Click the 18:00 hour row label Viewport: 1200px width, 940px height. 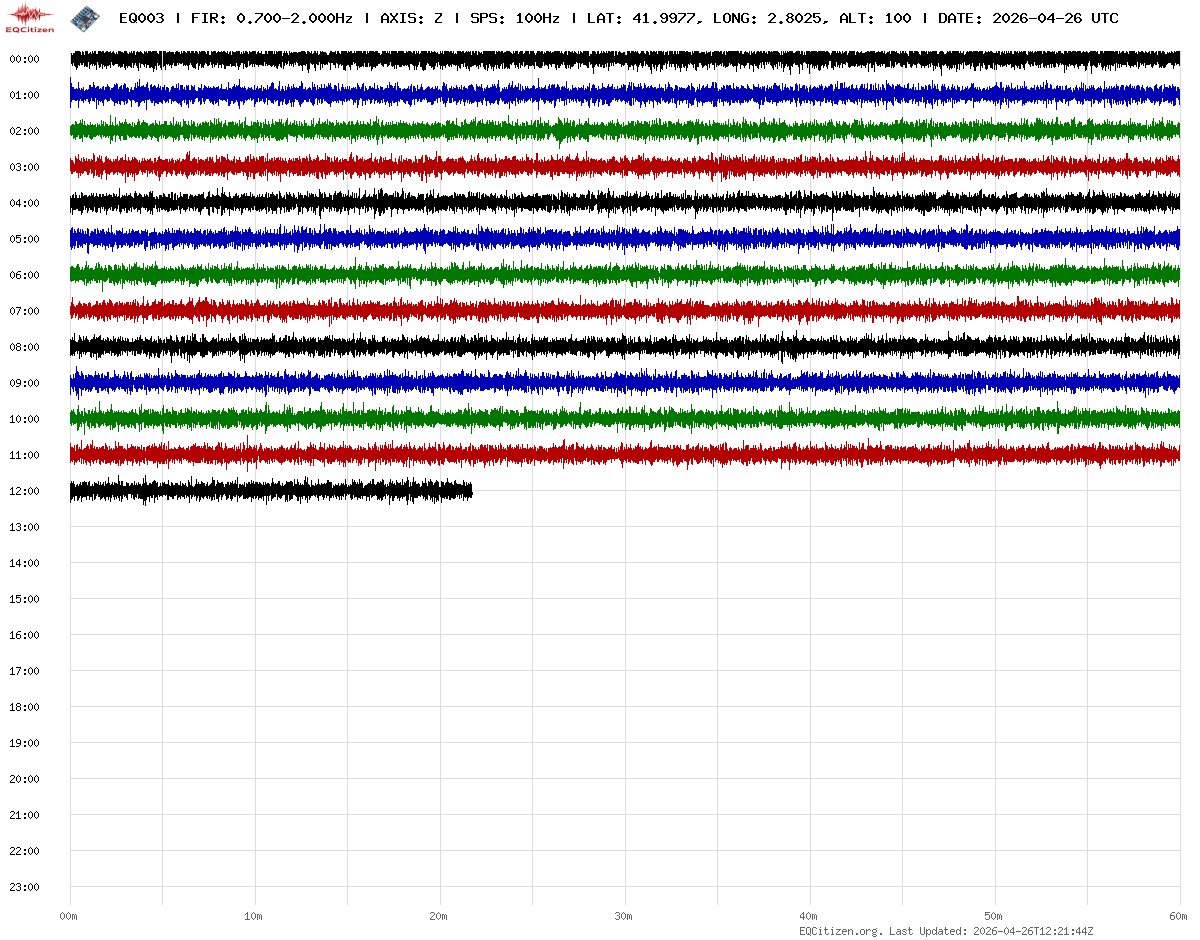coord(24,707)
